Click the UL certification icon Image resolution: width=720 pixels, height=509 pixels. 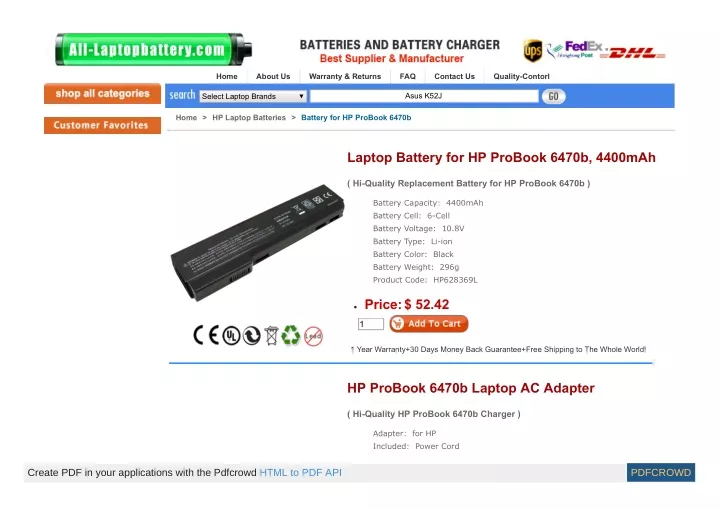coord(231,336)
